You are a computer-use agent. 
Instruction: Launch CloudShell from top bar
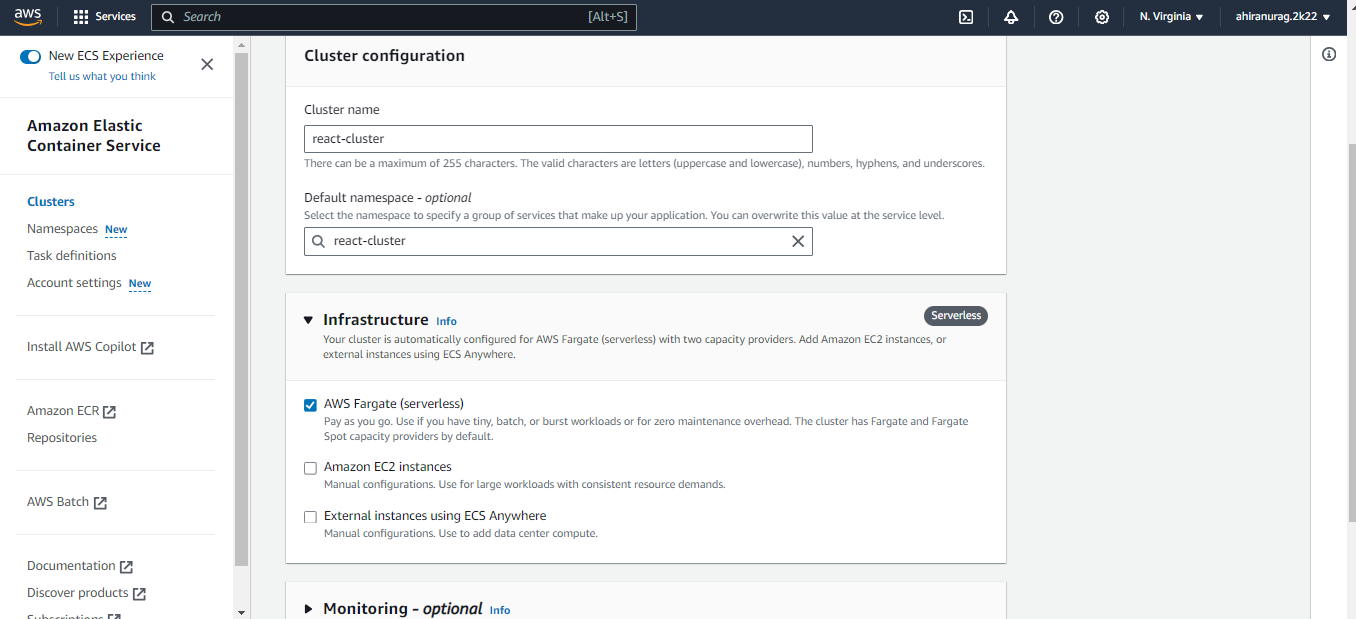coord(966,17)
